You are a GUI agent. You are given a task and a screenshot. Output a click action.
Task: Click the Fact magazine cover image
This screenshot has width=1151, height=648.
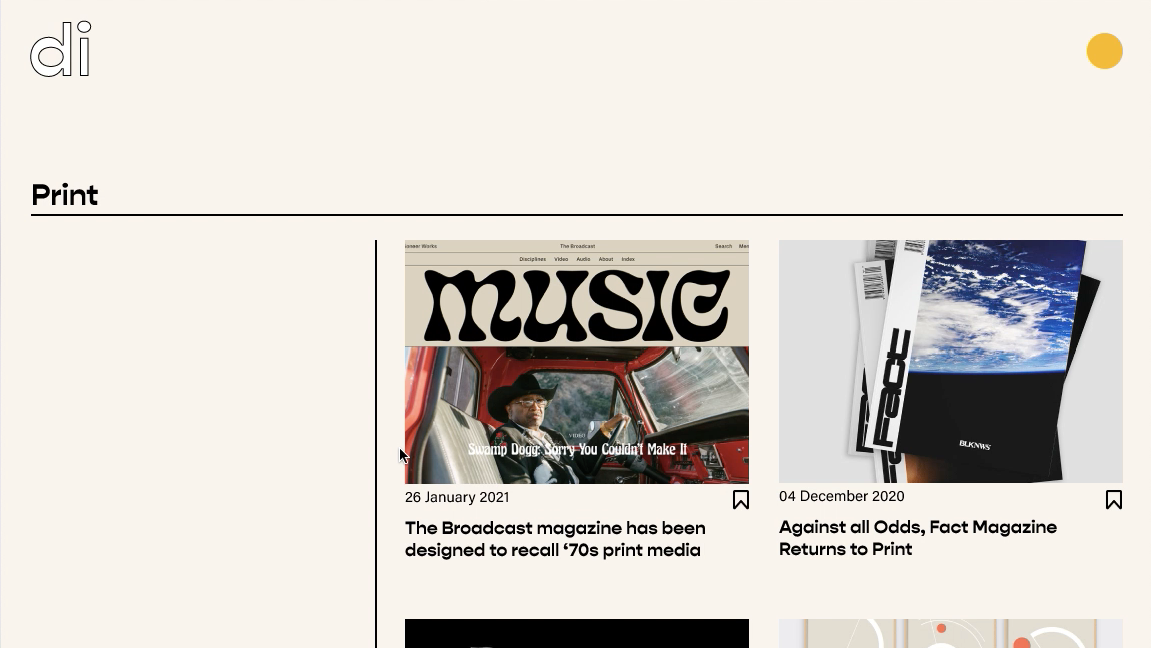pos(951,361)
